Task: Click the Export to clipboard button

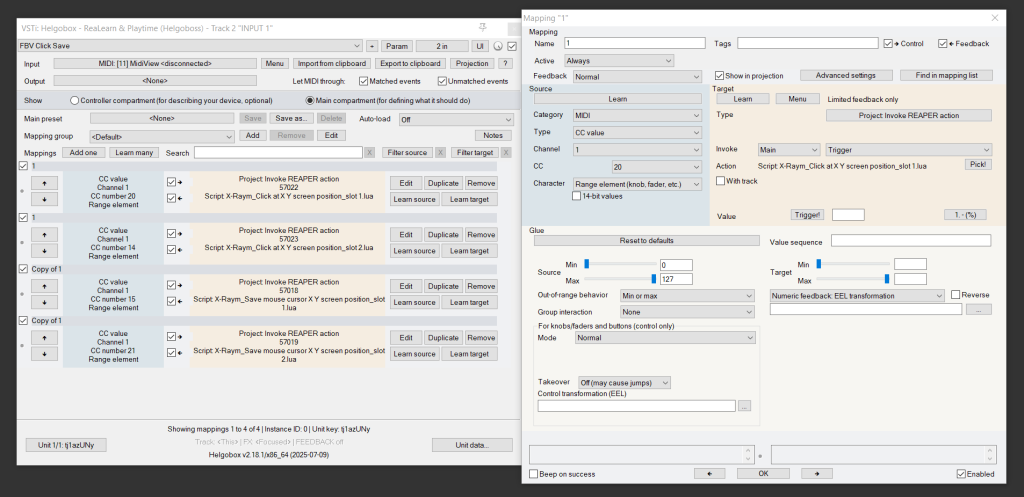Action: click(410, 63)
